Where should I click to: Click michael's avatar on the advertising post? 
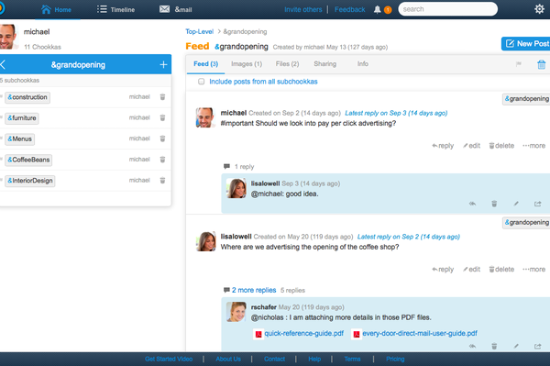click(205, 118)
